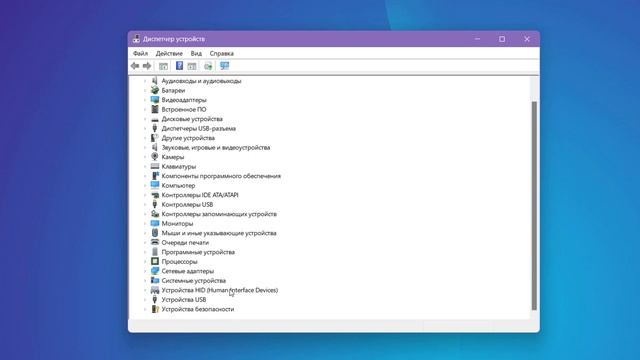Click the monitor icon next to Компьютер
This screenshot has height=360, width=640.
coord(155,185)
